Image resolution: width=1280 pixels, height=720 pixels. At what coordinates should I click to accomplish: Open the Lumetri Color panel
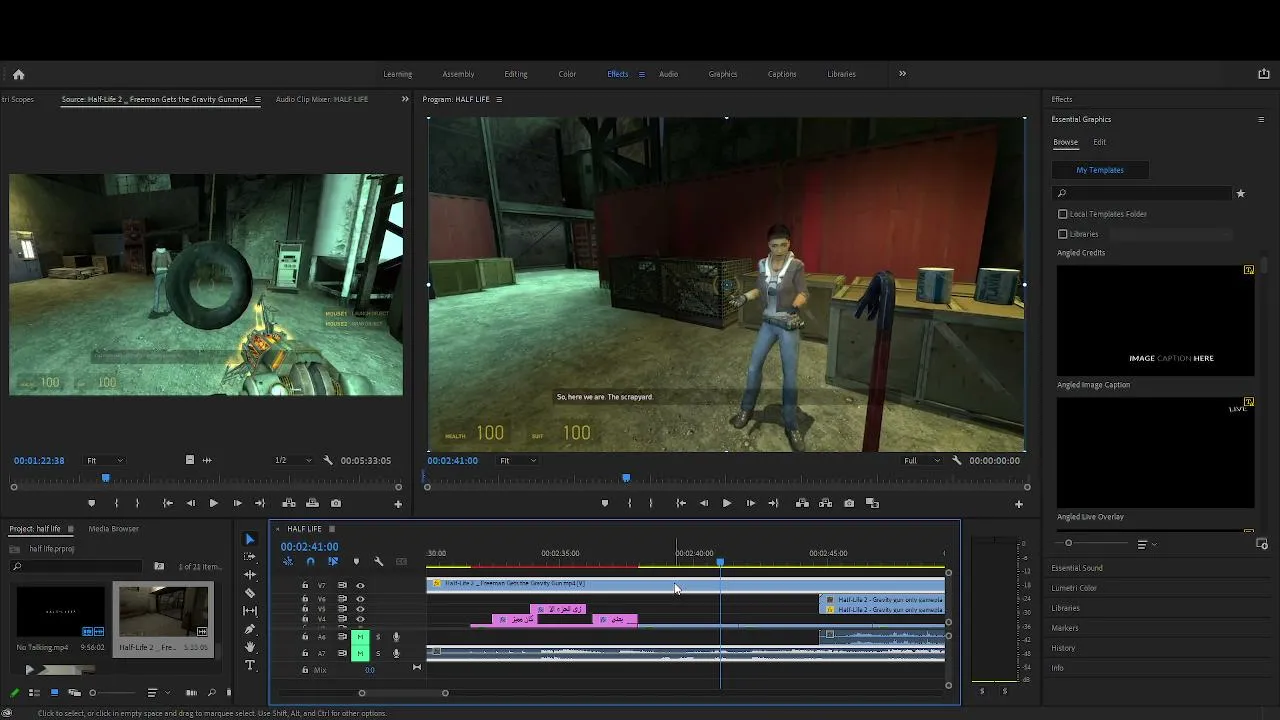coord(1074,588)
